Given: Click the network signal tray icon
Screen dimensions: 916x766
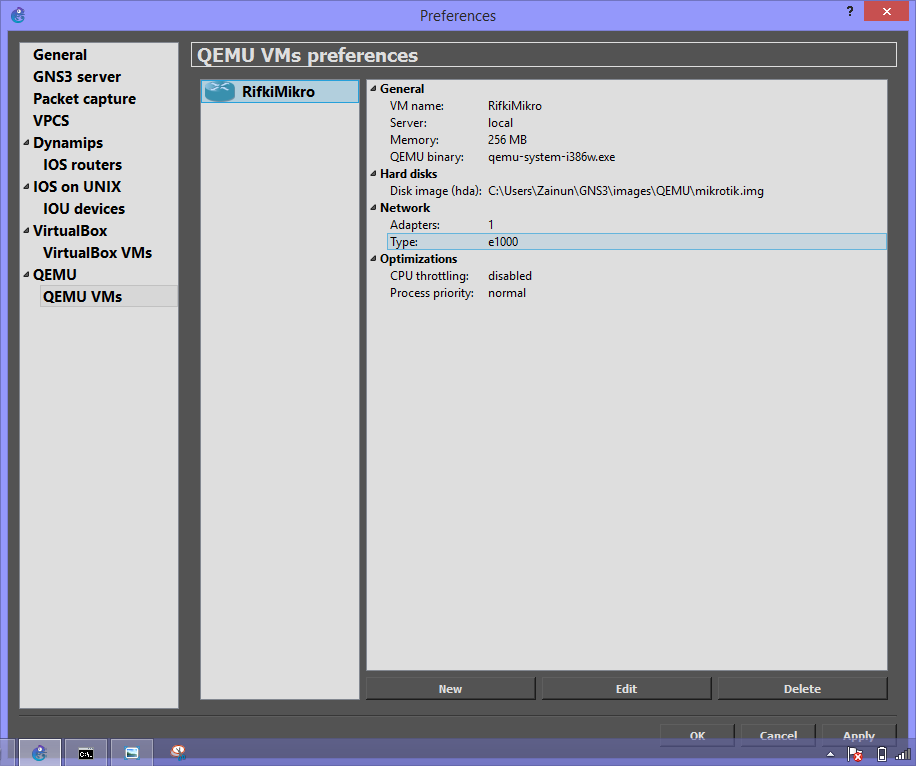Looking at the screenshot, I should [903, 754].
